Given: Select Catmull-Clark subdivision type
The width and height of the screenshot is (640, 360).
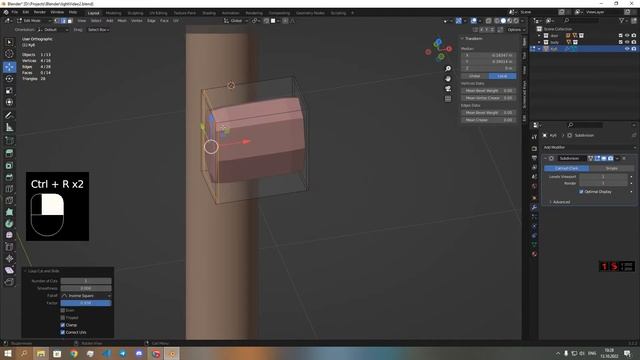Looking at the screenshot, I should (567, 168).
